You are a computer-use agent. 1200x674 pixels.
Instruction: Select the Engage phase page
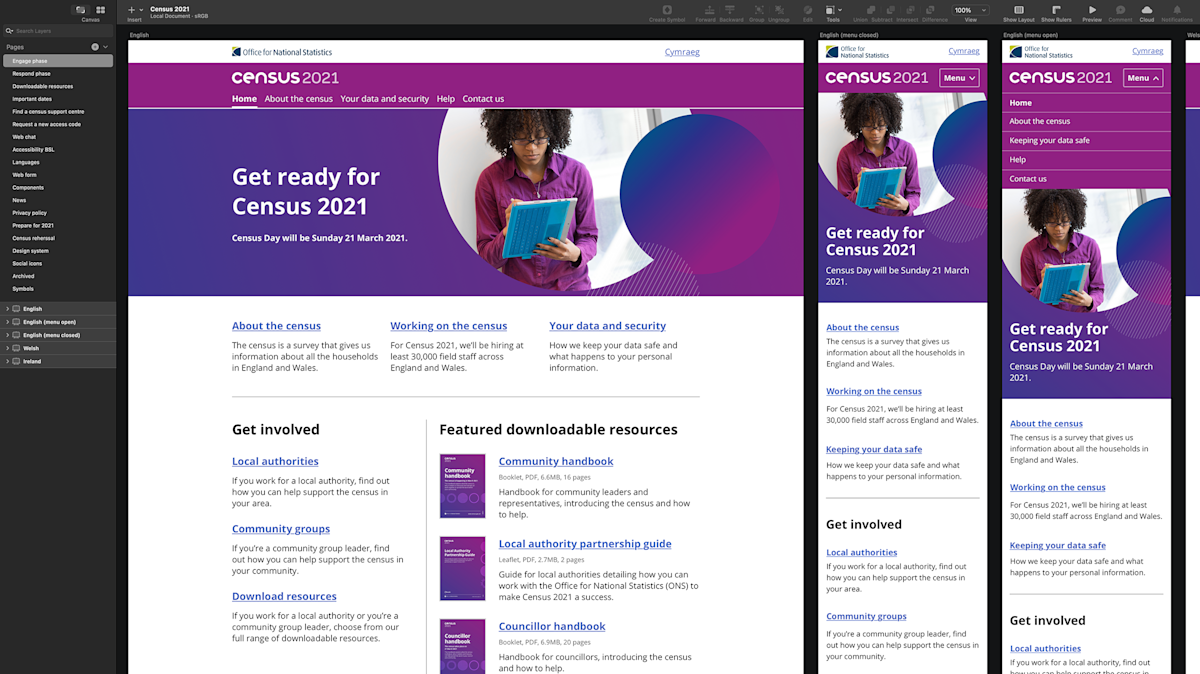coord(58,61)
